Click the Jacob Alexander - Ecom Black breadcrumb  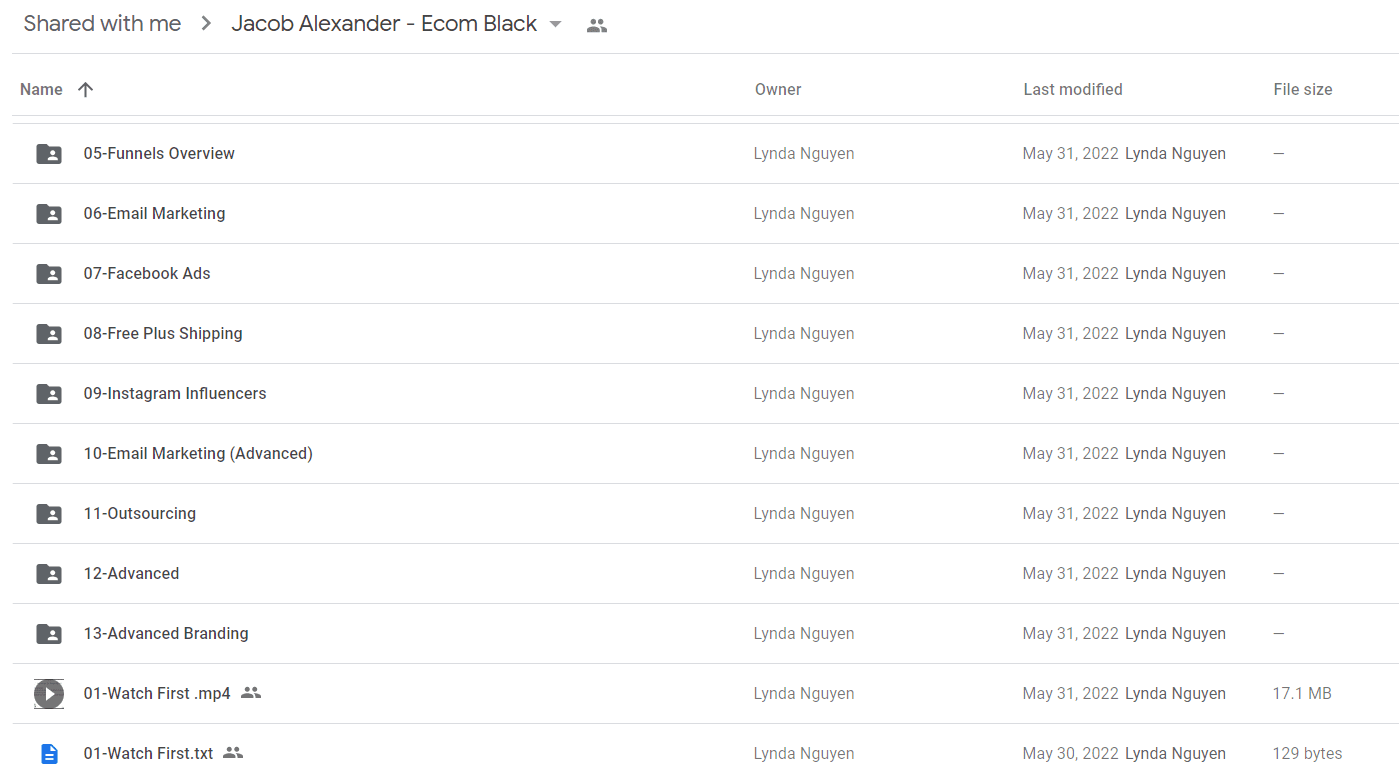pos(384,24)
